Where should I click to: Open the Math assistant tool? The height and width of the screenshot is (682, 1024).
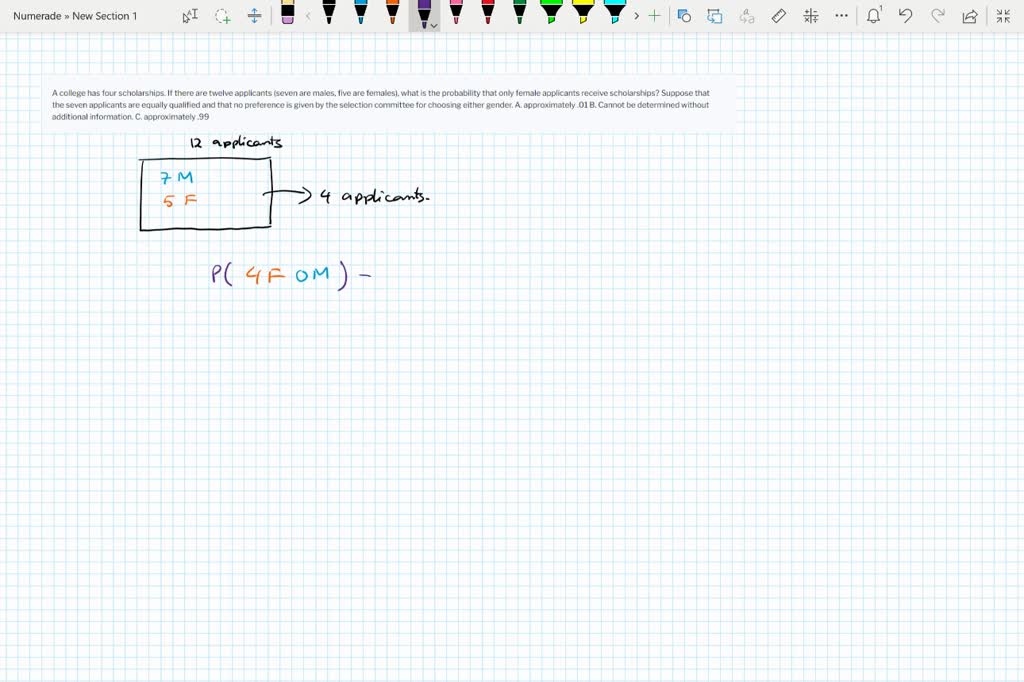point(811,16)
